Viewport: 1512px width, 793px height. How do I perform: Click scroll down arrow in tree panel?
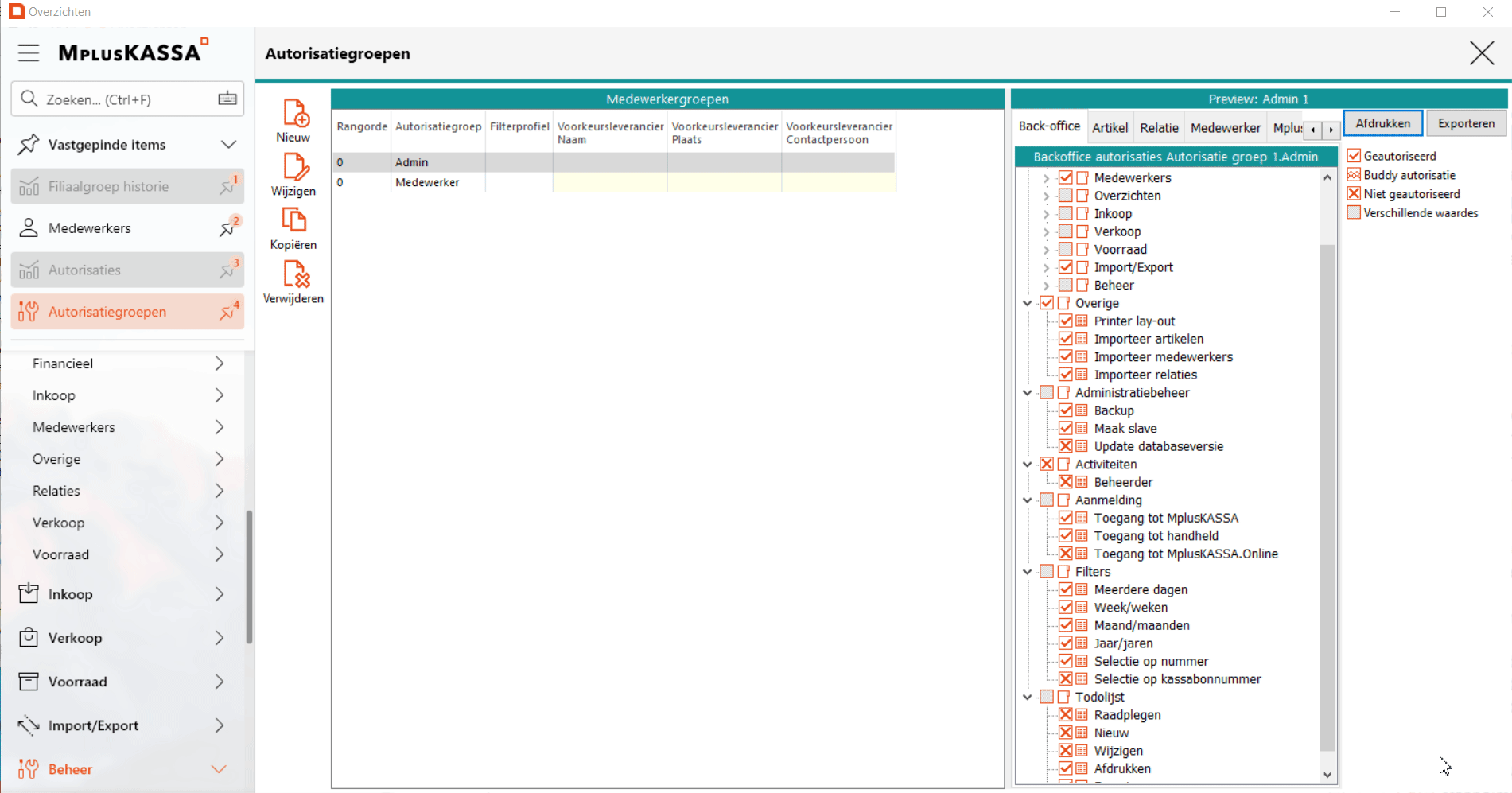coord(1327,775)
